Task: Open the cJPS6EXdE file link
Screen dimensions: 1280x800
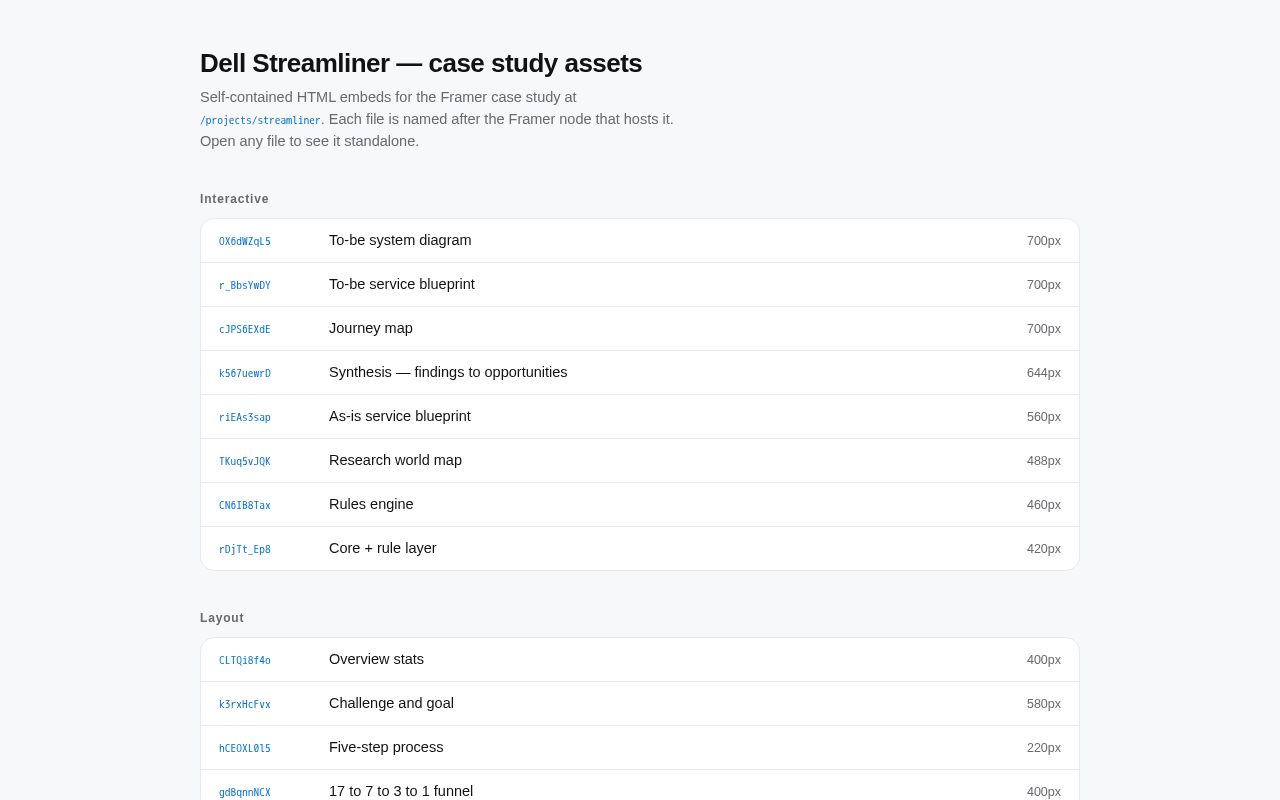Action: coord(245,329)
